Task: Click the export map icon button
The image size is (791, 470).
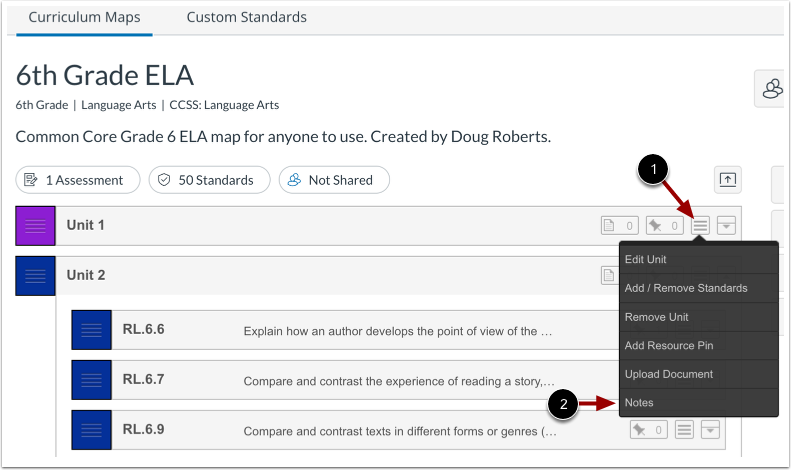Action: point(727,180)
